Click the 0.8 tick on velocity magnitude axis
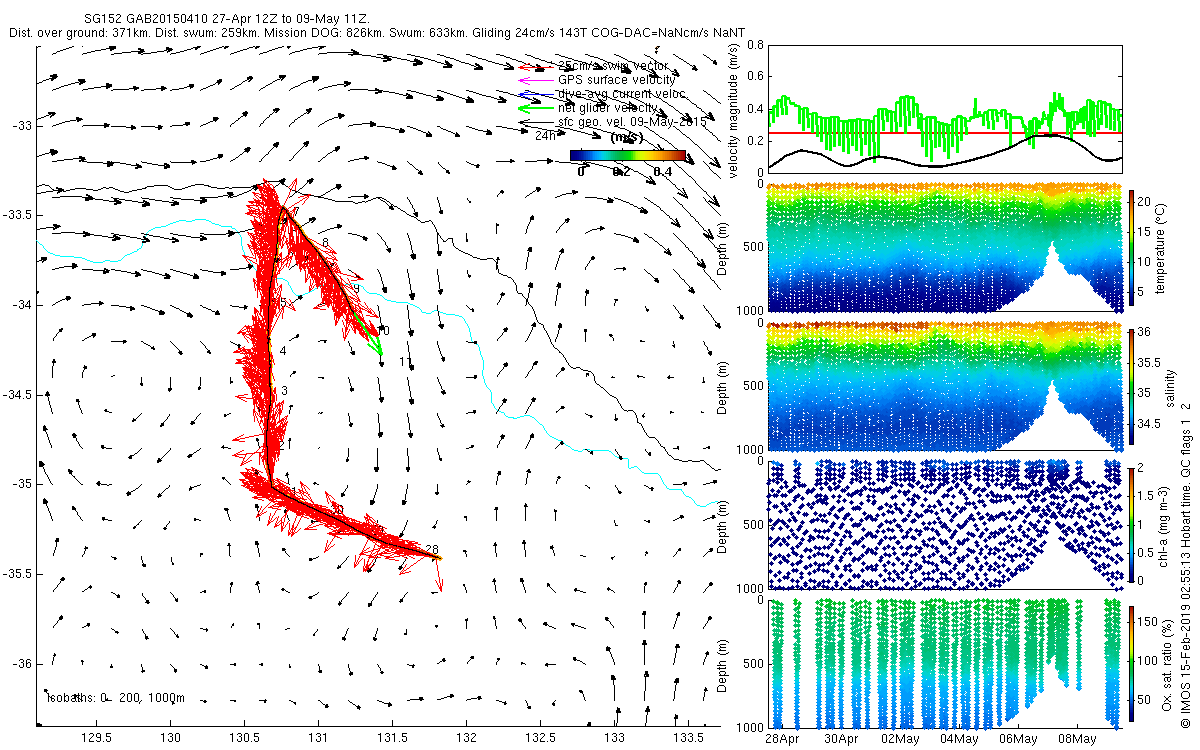This screenshot has height=750, width=1200. pos(755,46)
